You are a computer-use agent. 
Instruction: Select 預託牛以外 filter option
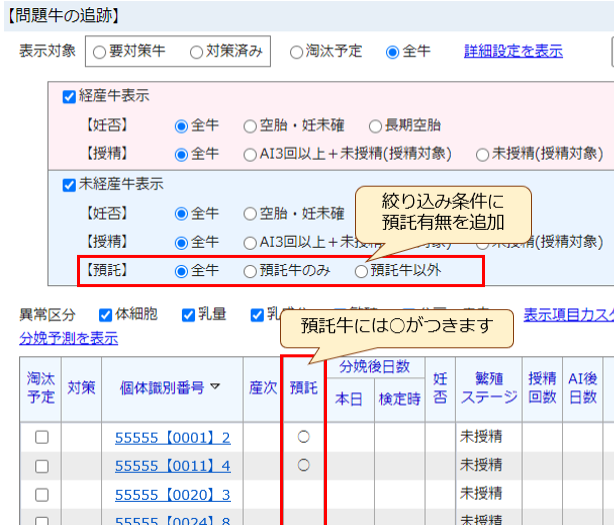[361, 271]
